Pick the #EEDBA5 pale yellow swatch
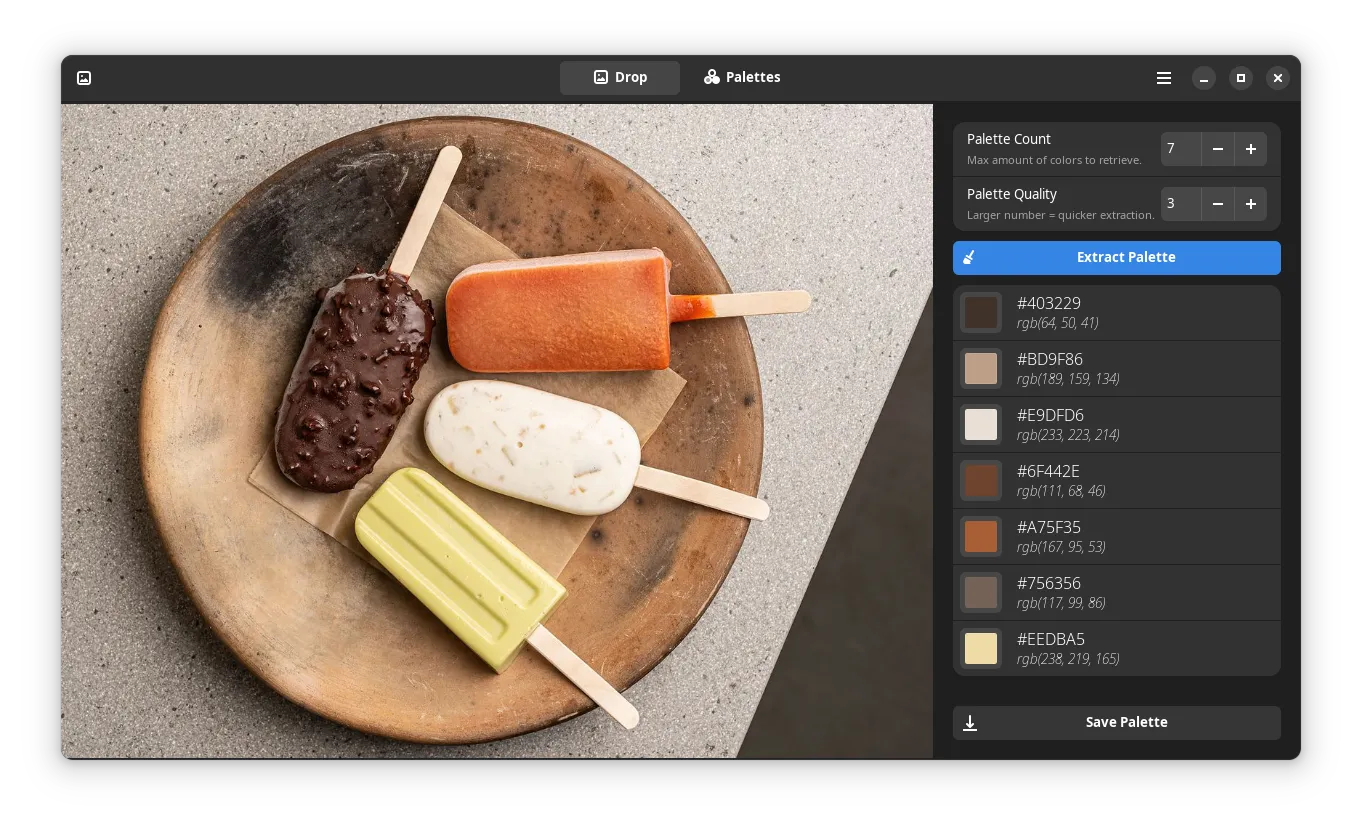This screenshot has height=827, width=1362. tap(981, 649)
